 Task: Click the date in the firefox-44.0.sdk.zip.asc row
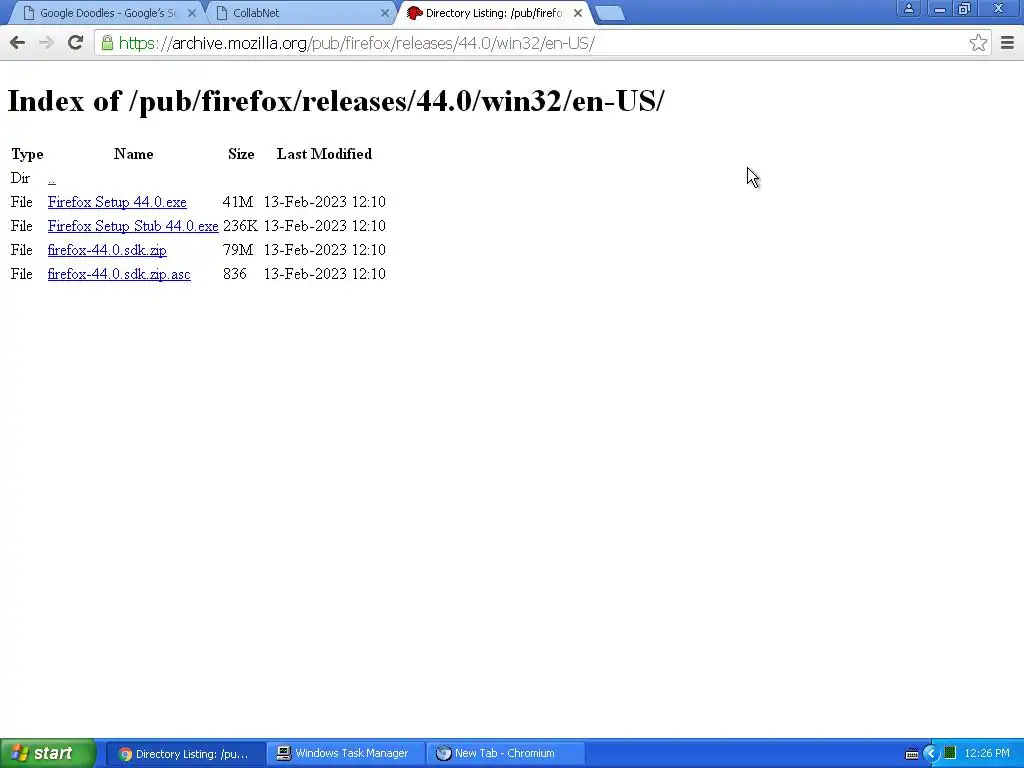click(x=325, y=274)
